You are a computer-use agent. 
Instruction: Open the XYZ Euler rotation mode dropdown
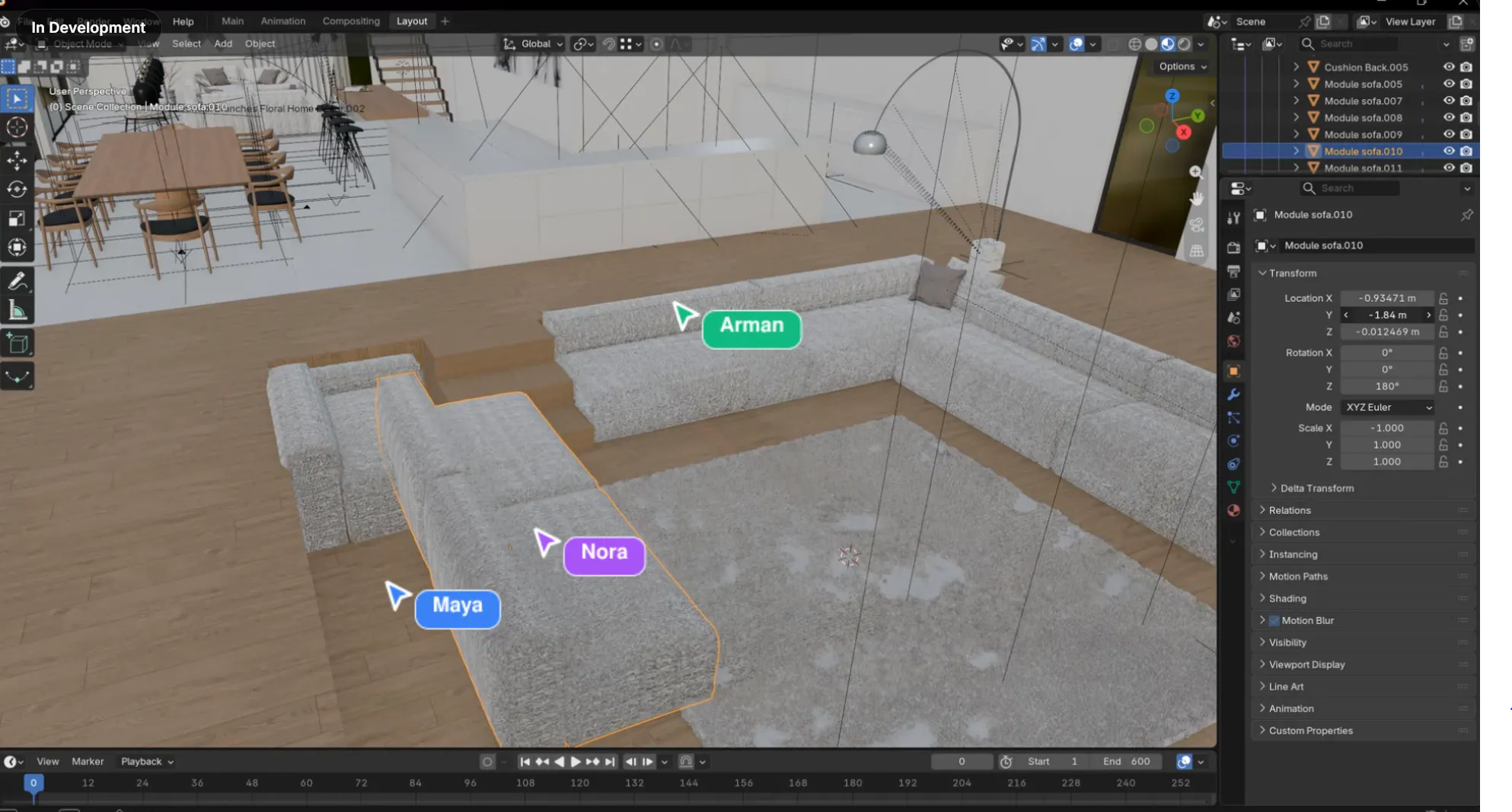[1388, 408]
